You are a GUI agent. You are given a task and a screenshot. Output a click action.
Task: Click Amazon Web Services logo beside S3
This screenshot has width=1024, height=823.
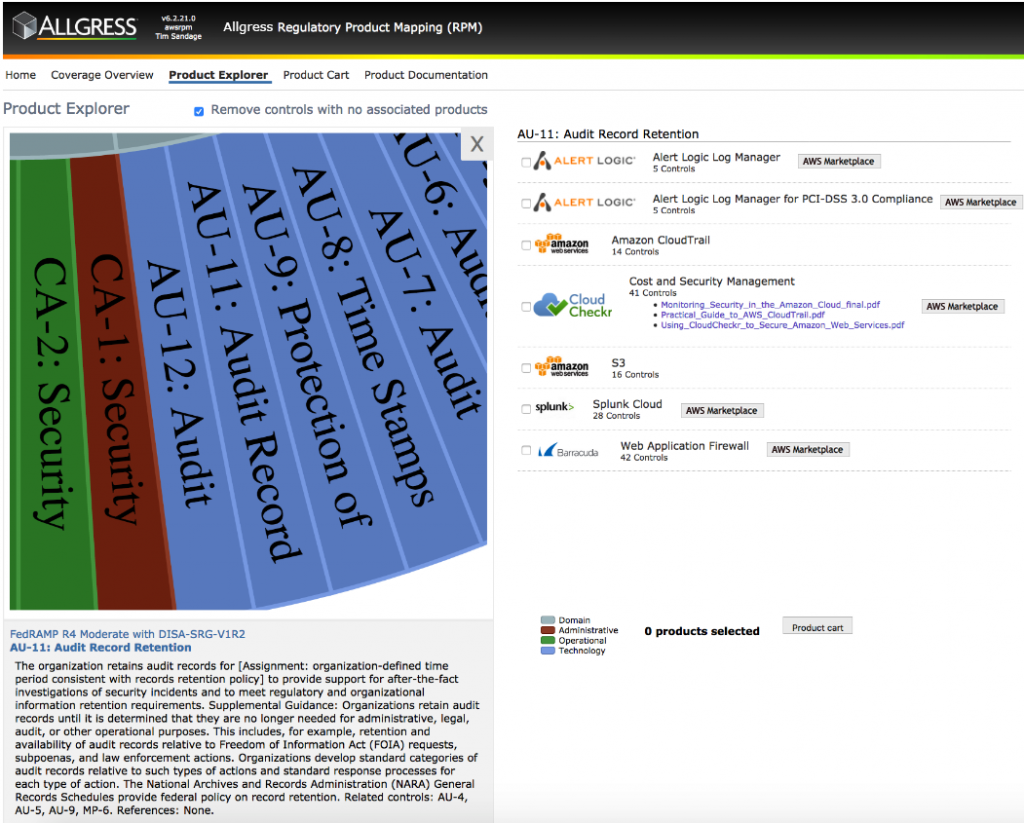(x=562, y=367)
